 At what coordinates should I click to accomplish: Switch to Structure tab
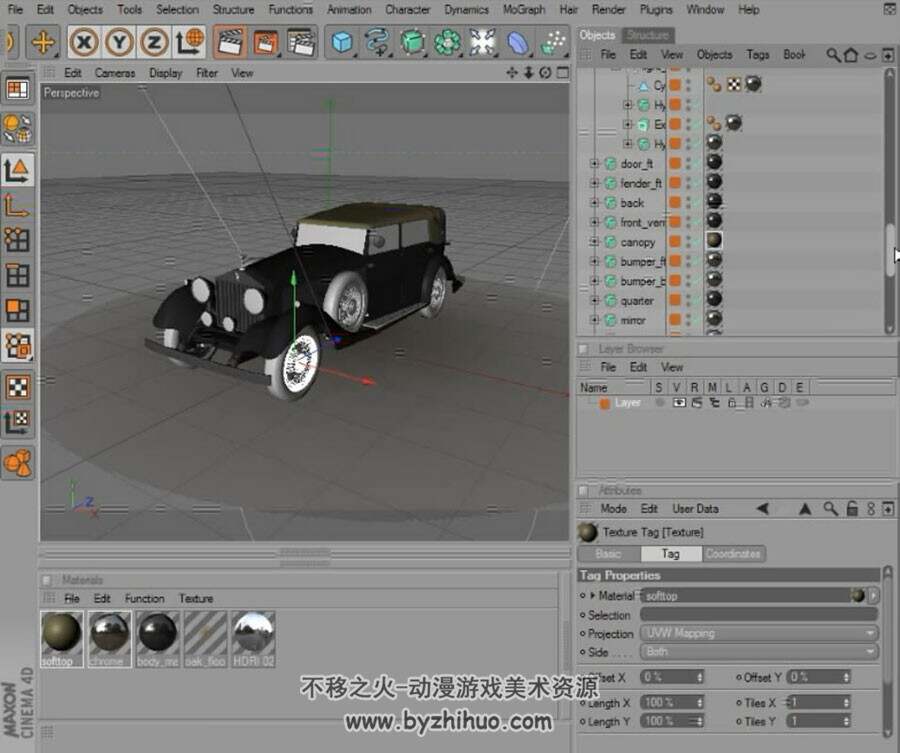(x=647, y=35)
